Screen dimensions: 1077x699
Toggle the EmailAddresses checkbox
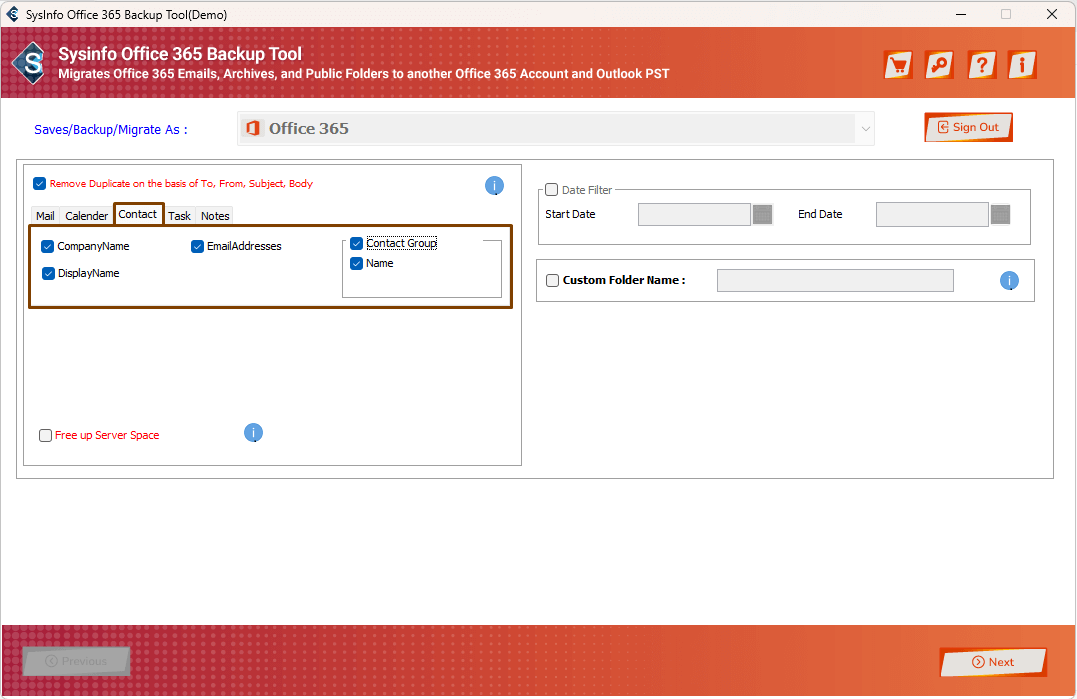197,247
